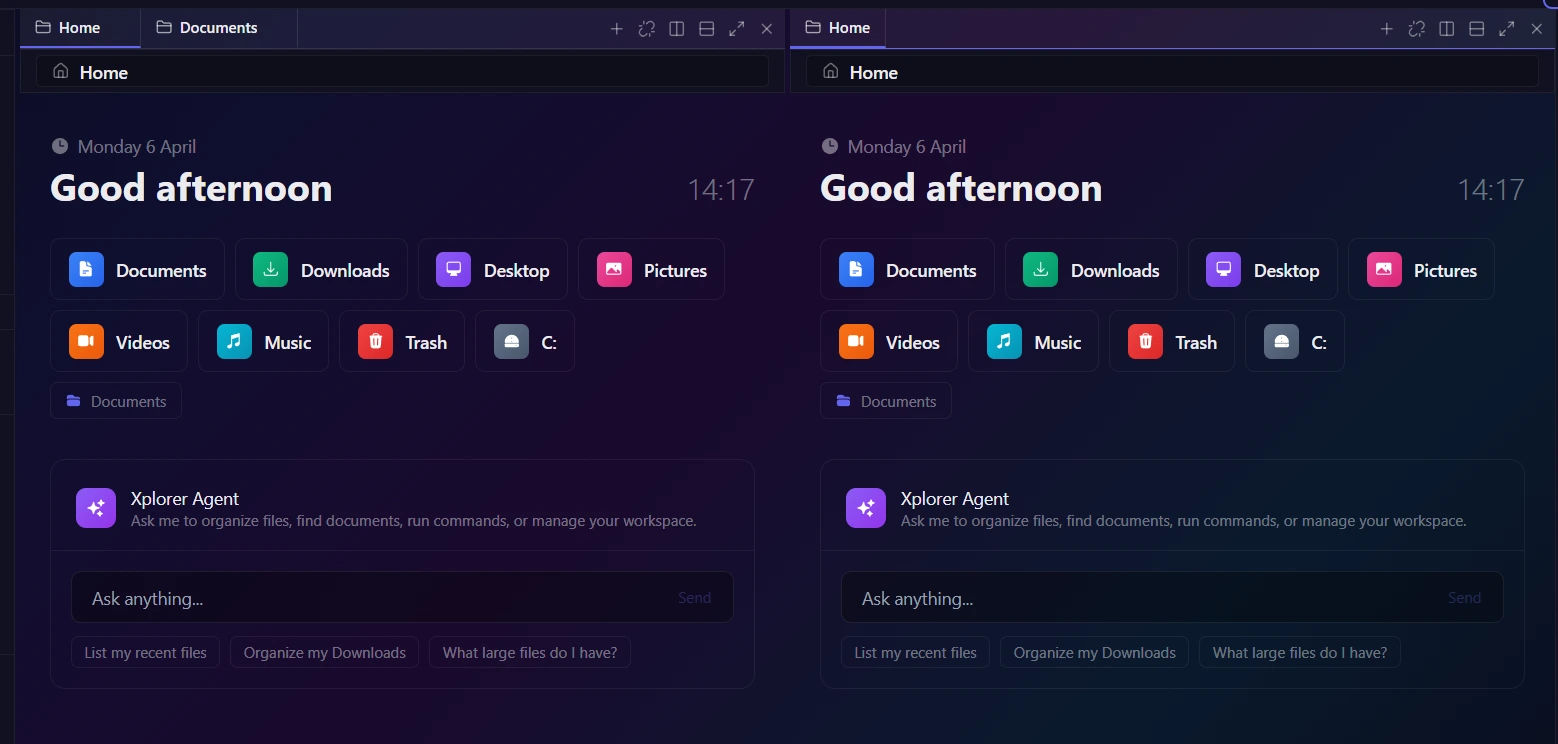Click the Monday 6 April date in the right pane
Screen dimensions: 1558x744
(907, 147)
